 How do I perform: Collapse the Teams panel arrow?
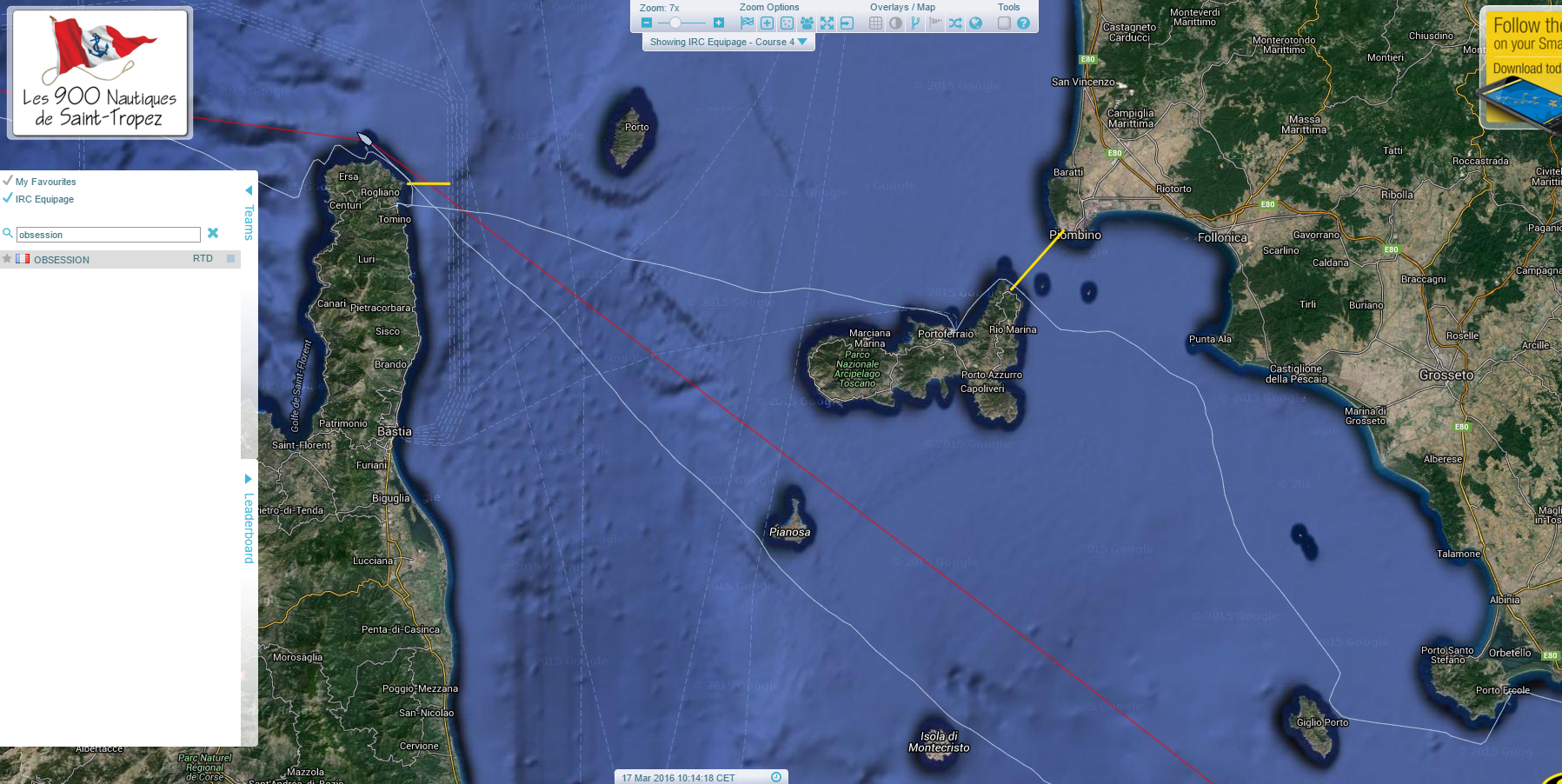tap(249, 190)
